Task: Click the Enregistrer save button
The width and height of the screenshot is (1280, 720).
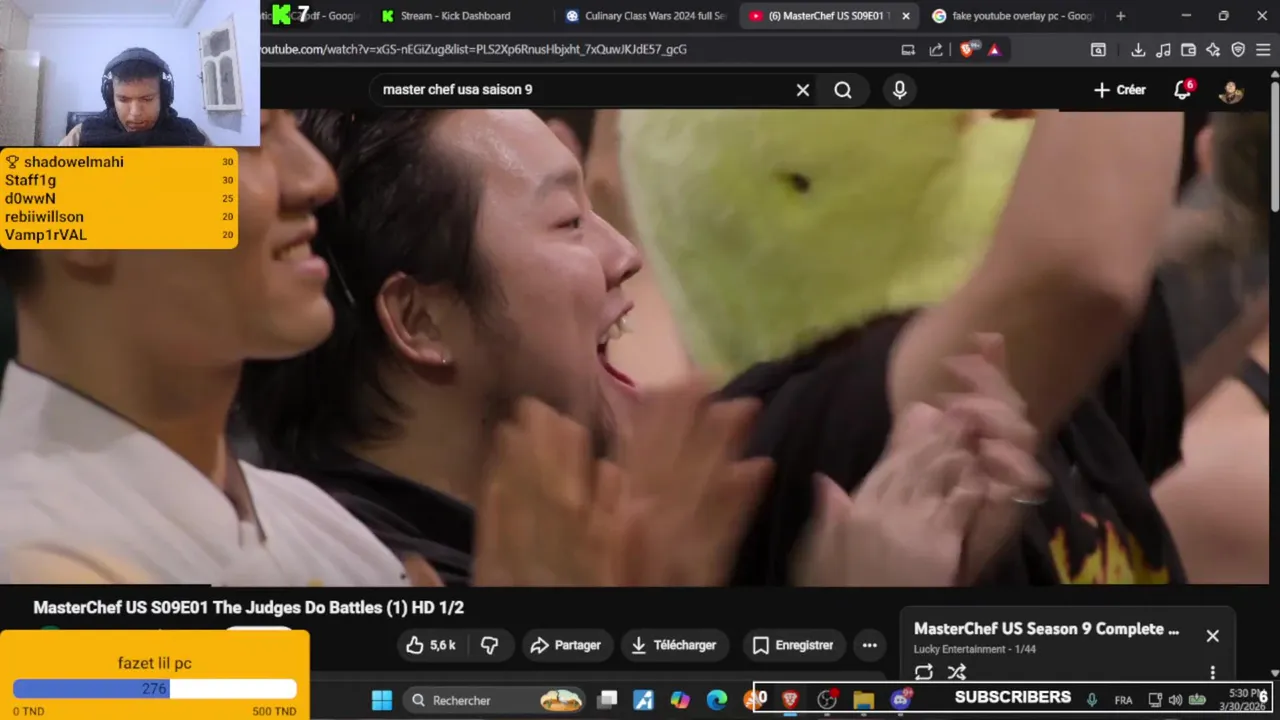Action: tap(793, 645)
